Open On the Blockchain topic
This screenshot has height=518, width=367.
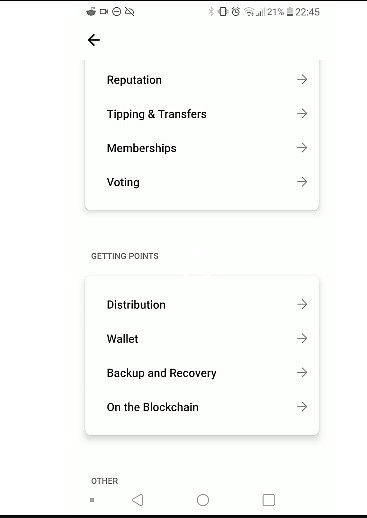click(202, 407)
